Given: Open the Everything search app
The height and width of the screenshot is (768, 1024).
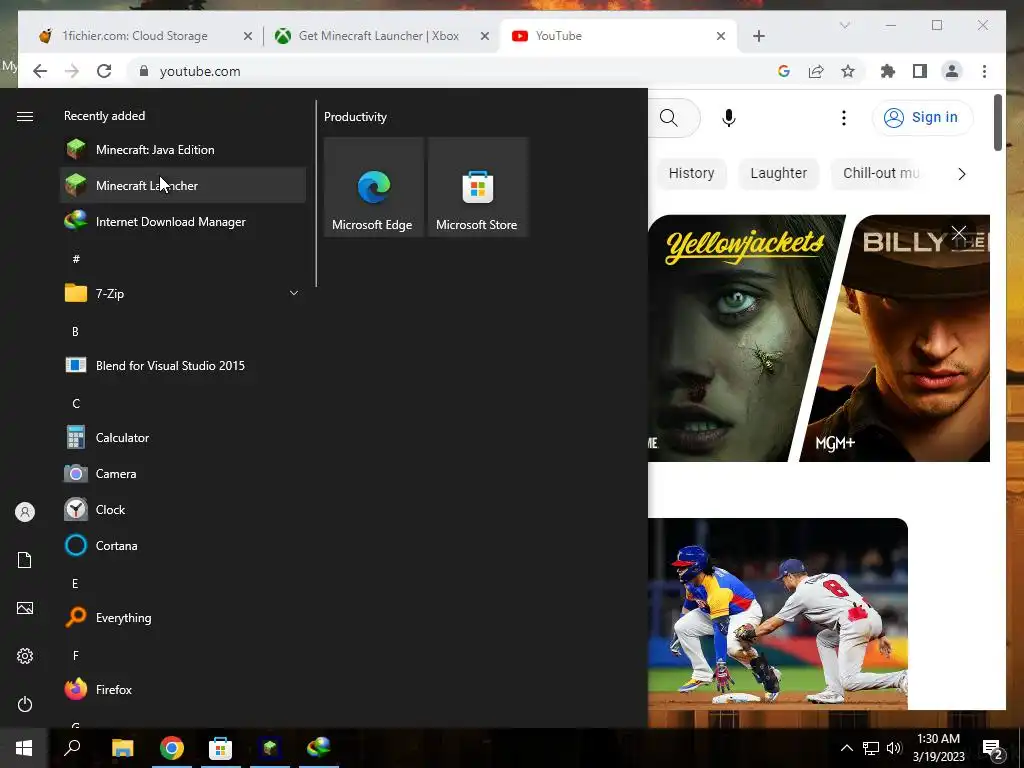Looking at the screenshot, I should pos(183,617).
